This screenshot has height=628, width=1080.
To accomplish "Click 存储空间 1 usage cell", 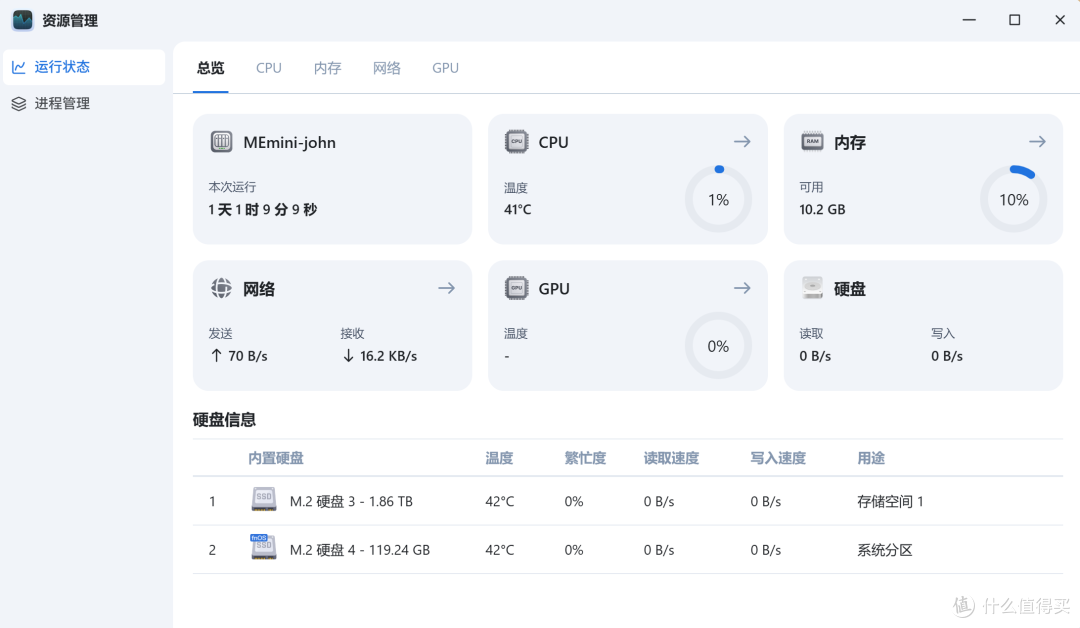I will (x=890, y=501).
